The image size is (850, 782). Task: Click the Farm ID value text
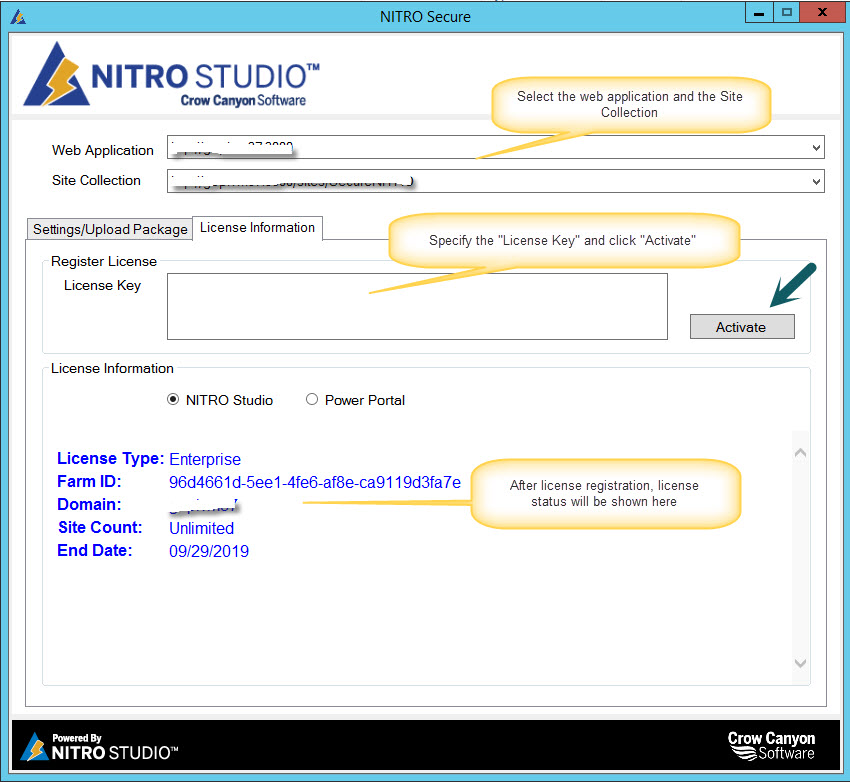[x=313, y=482]
